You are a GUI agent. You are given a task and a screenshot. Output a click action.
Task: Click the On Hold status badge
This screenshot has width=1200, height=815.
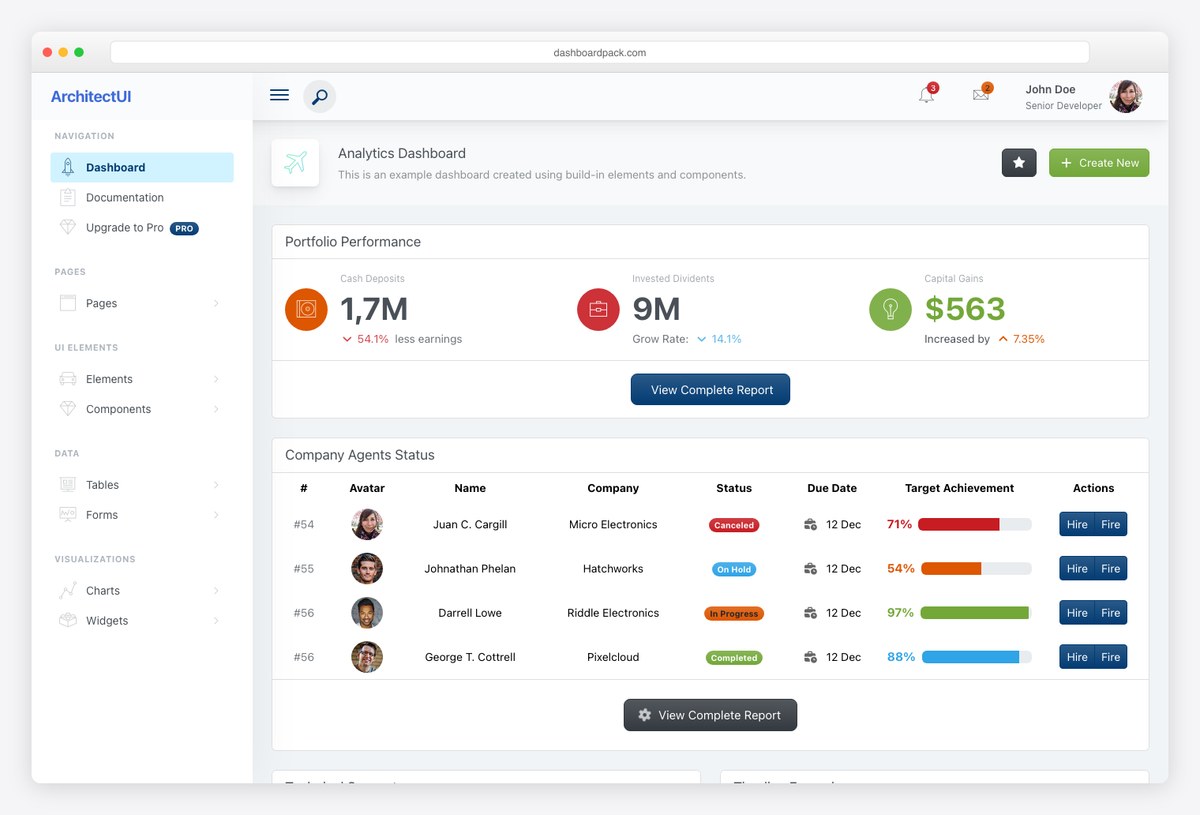(x=734, y=569)
